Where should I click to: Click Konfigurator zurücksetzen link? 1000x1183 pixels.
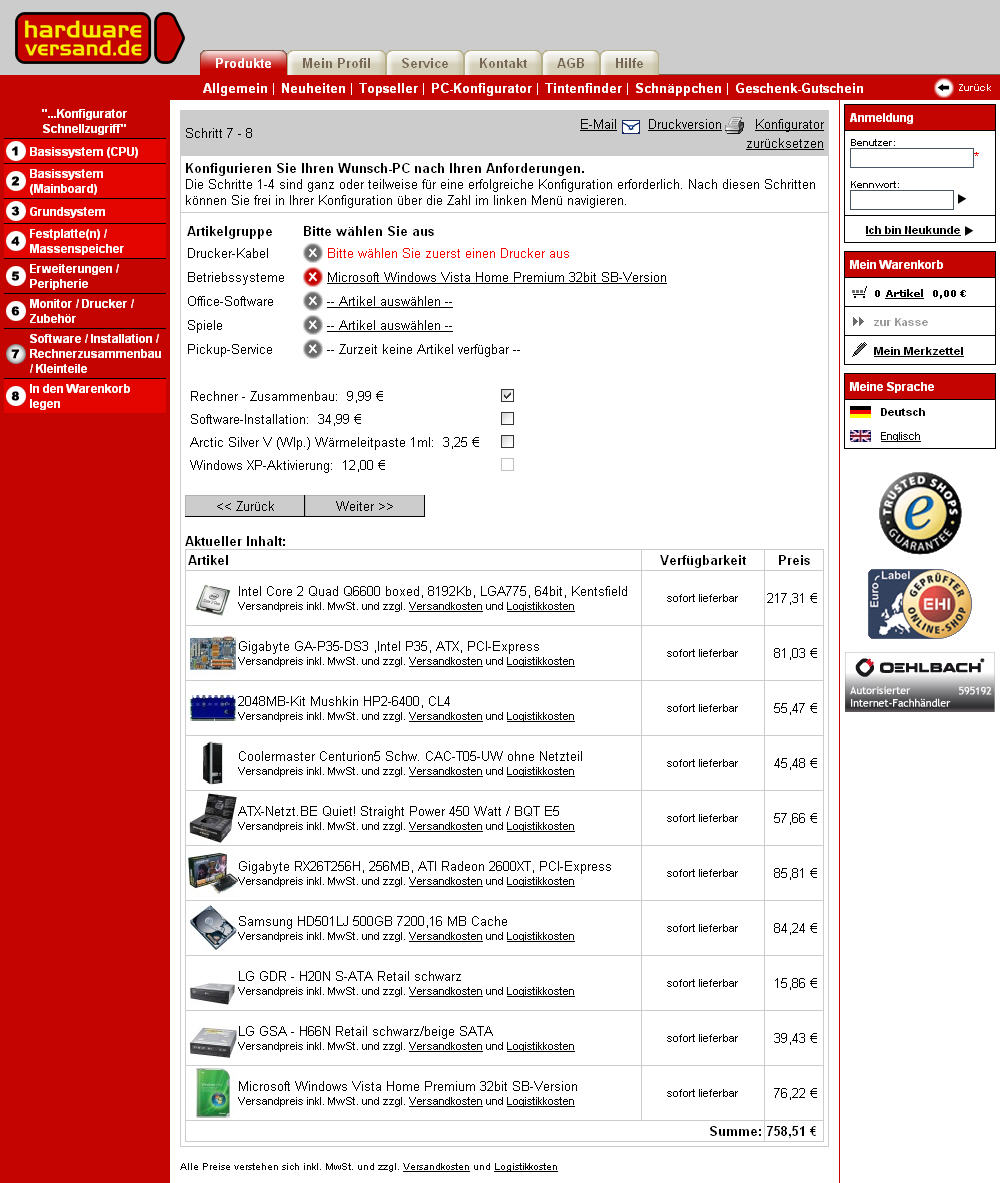786,134
